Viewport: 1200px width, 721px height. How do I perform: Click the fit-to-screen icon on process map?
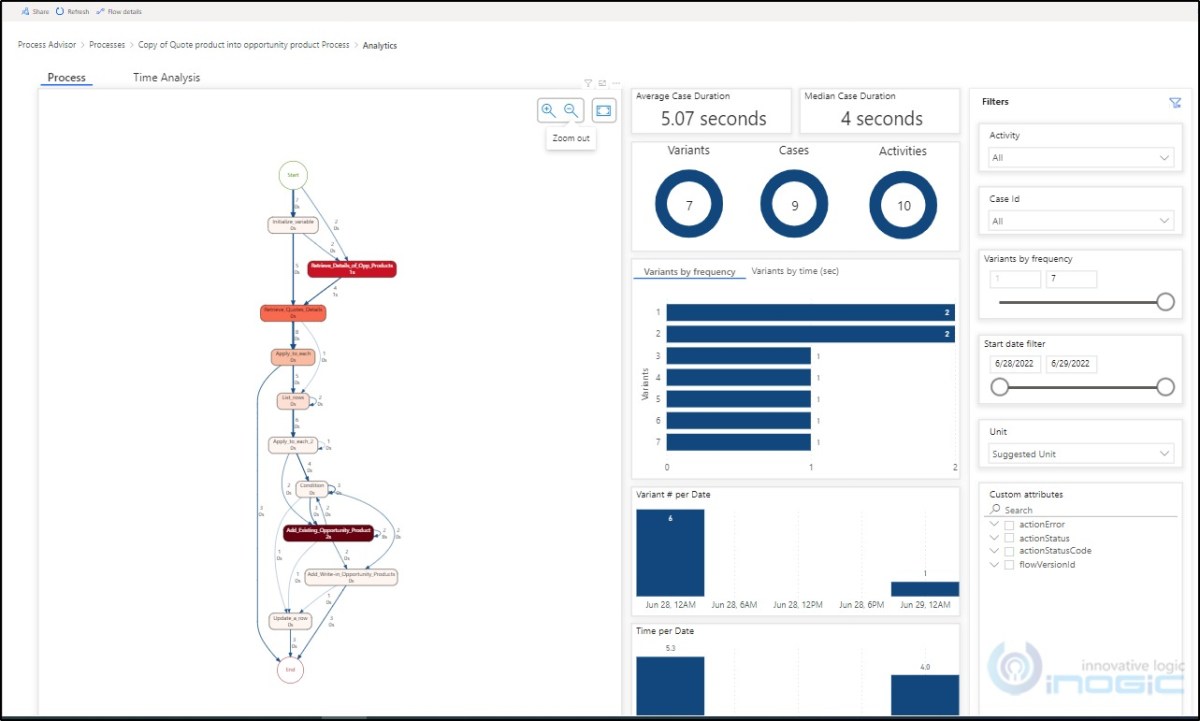(x=603, y=110)
